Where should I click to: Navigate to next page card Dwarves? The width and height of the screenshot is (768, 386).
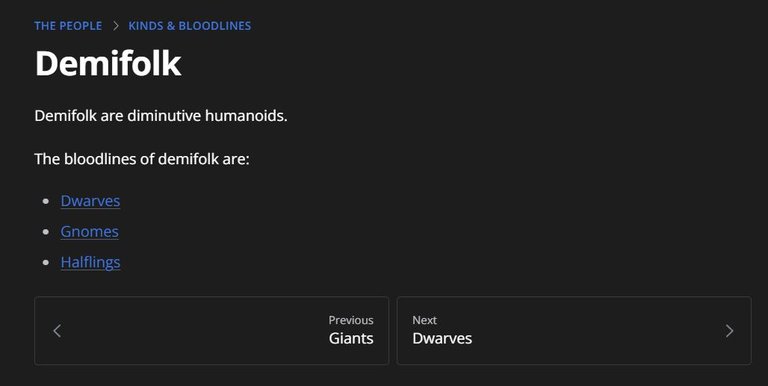[574, 331]
